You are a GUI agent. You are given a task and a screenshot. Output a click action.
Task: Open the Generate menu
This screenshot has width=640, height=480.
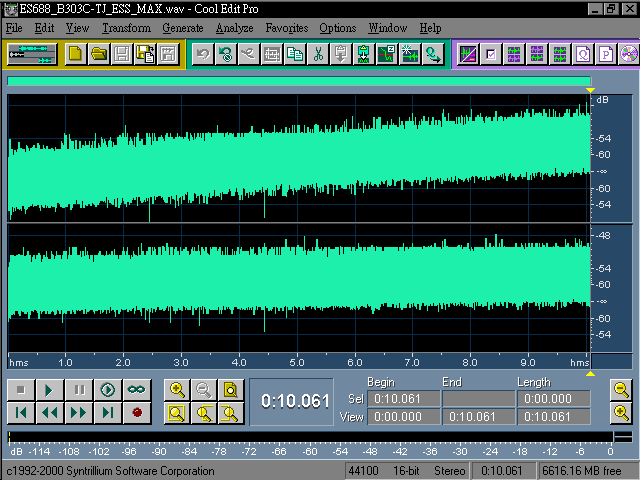click(183, 28)
